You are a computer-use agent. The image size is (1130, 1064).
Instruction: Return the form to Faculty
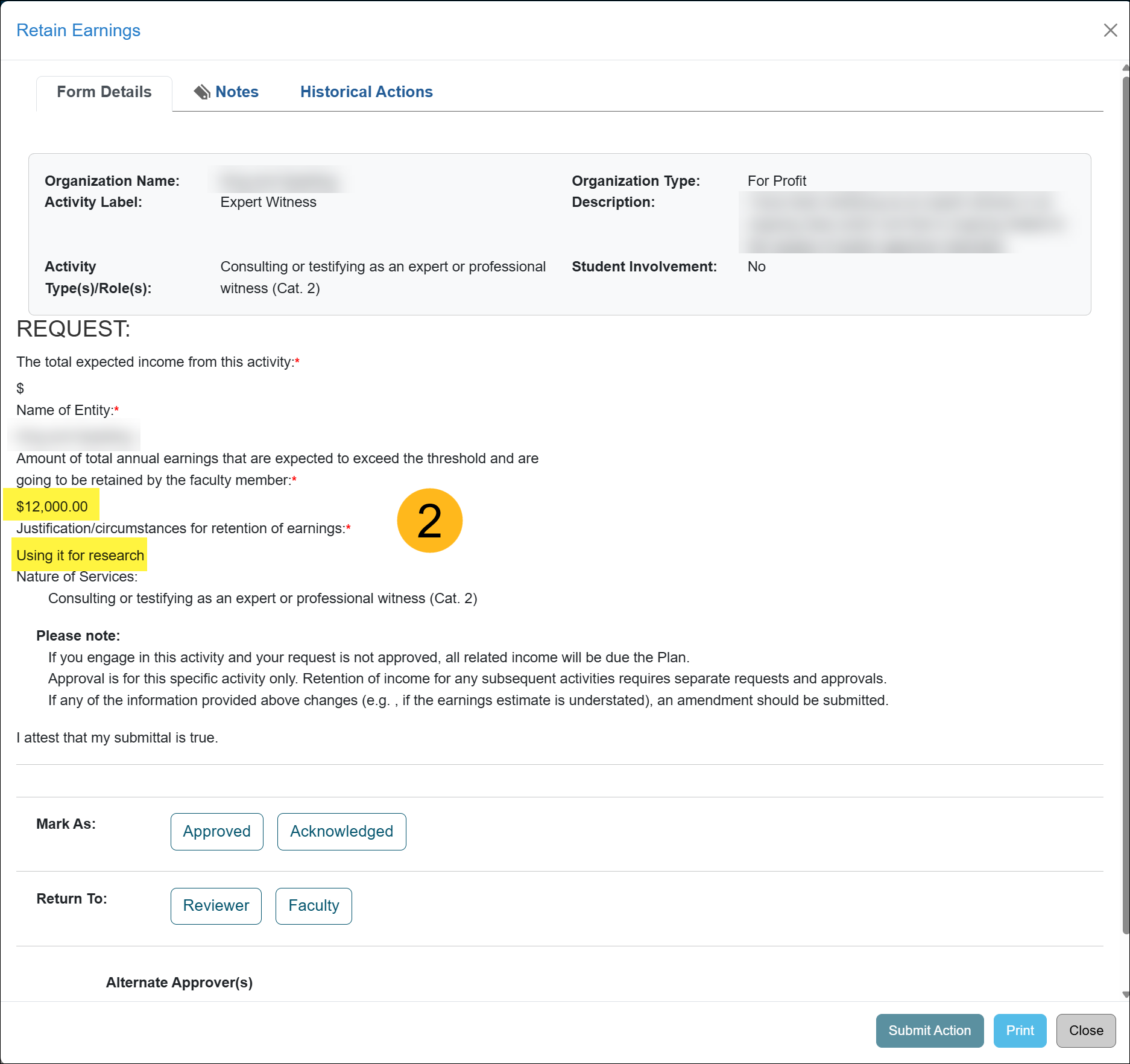[314, 905]
